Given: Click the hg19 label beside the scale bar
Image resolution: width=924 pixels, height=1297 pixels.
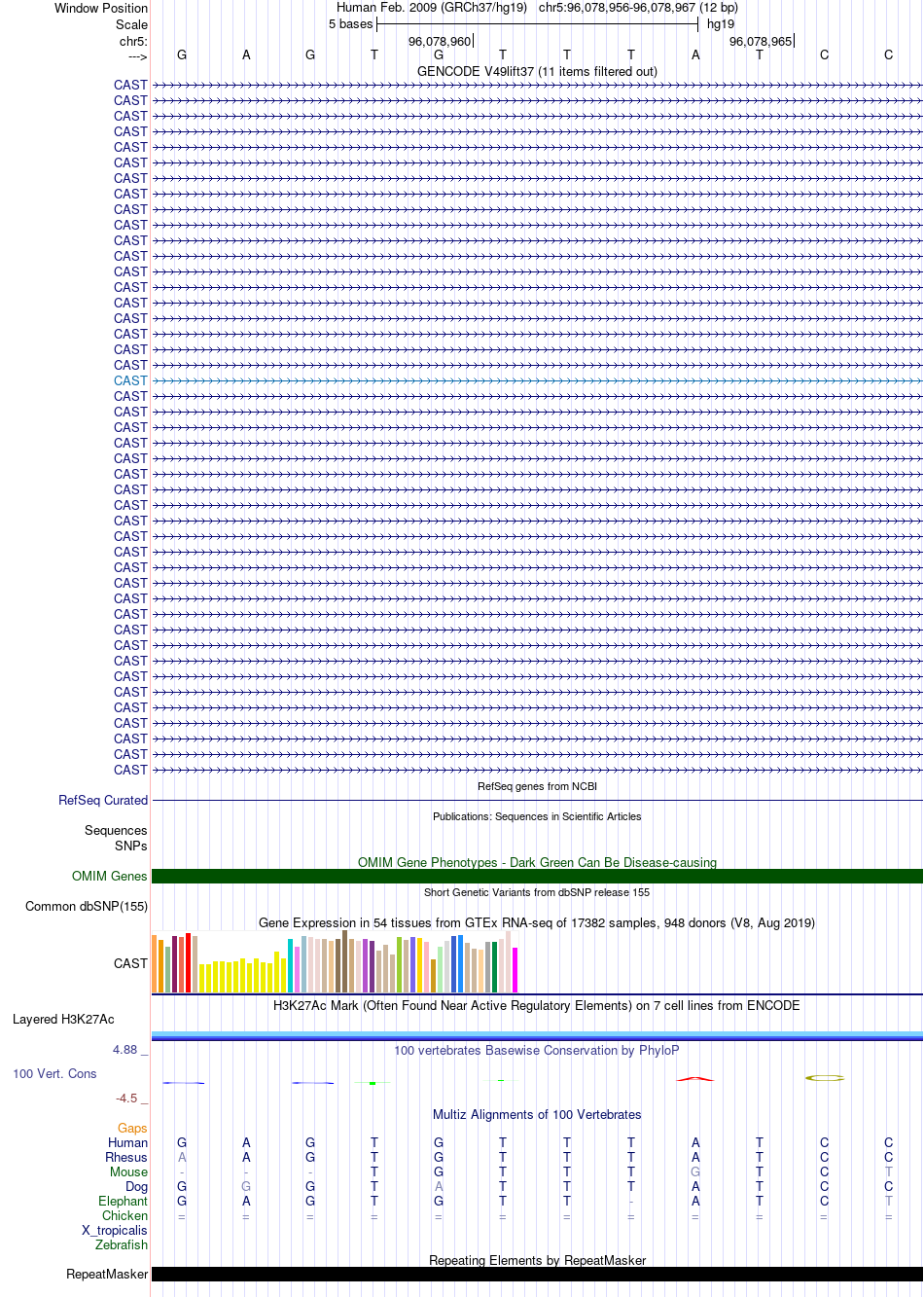Looking at the screenshot, I should click(x=721, y=24).
